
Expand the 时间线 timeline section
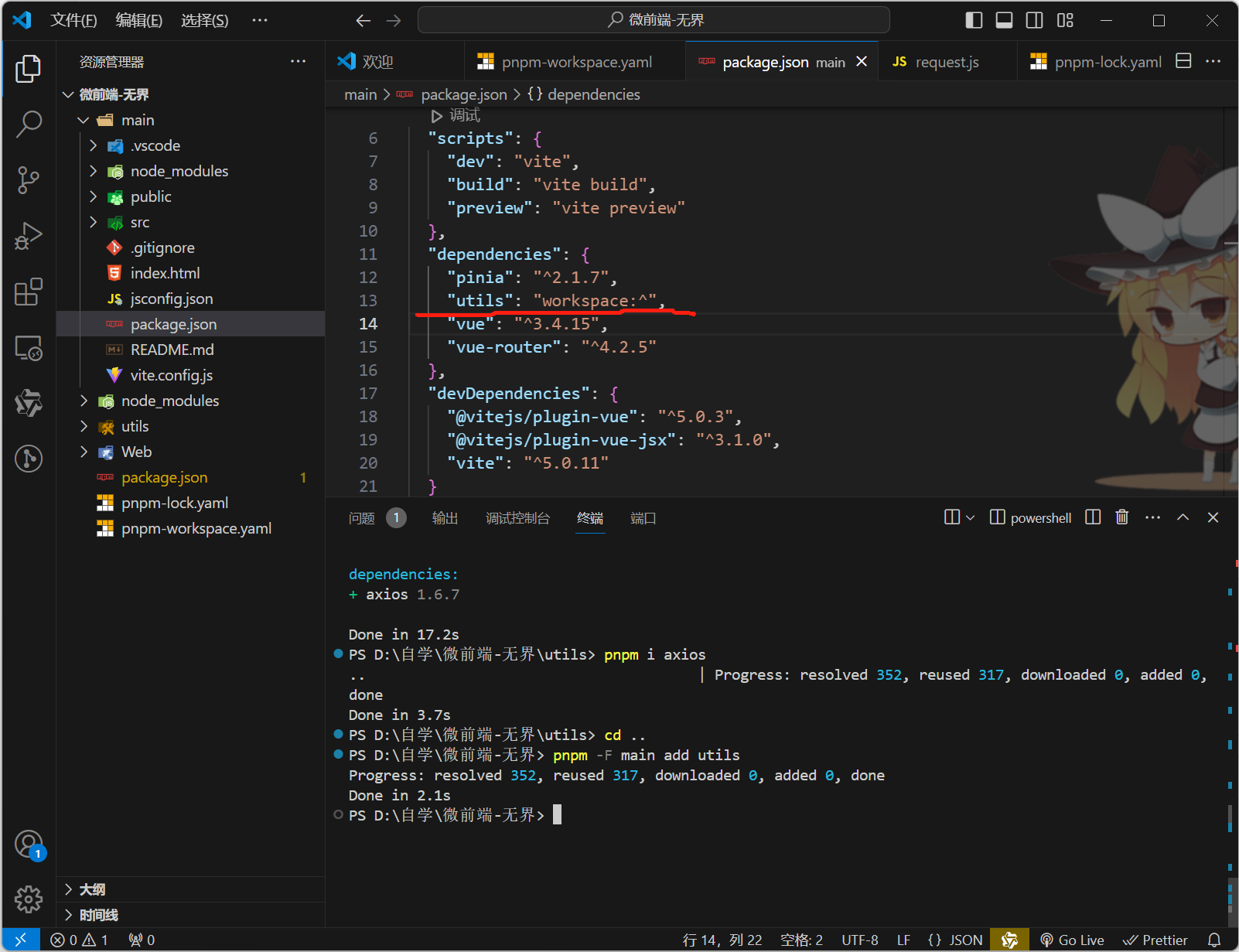click(x=191, y=915)
